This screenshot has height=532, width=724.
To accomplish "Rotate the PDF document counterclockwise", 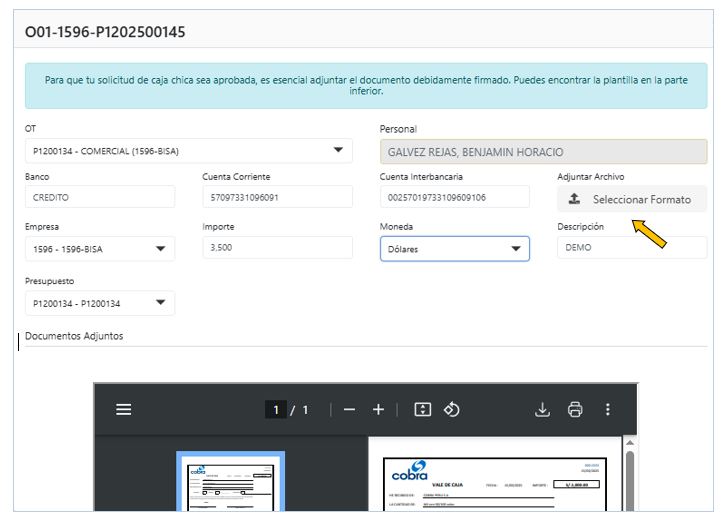I will (452, 410).
